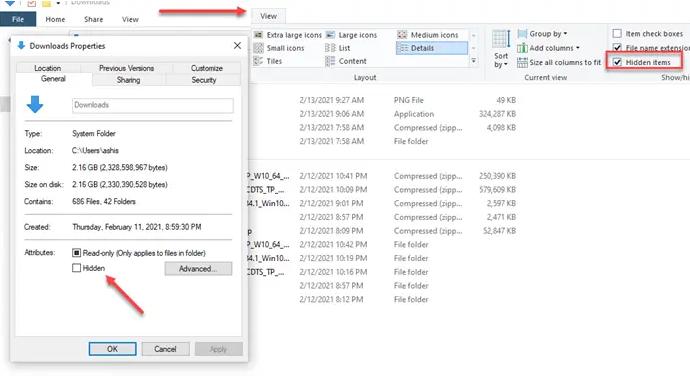Open the Home ribbon tab
This screenshot has height=378, width=690.
(55, 19)
